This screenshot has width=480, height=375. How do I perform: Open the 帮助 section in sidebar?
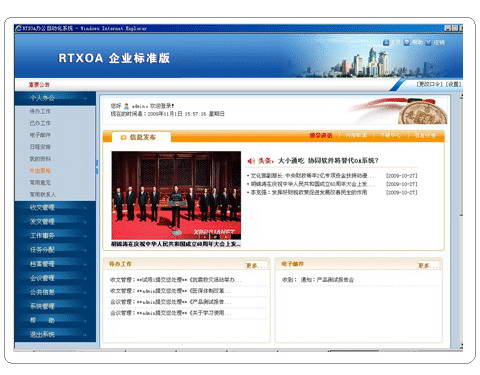click(55, 320)
